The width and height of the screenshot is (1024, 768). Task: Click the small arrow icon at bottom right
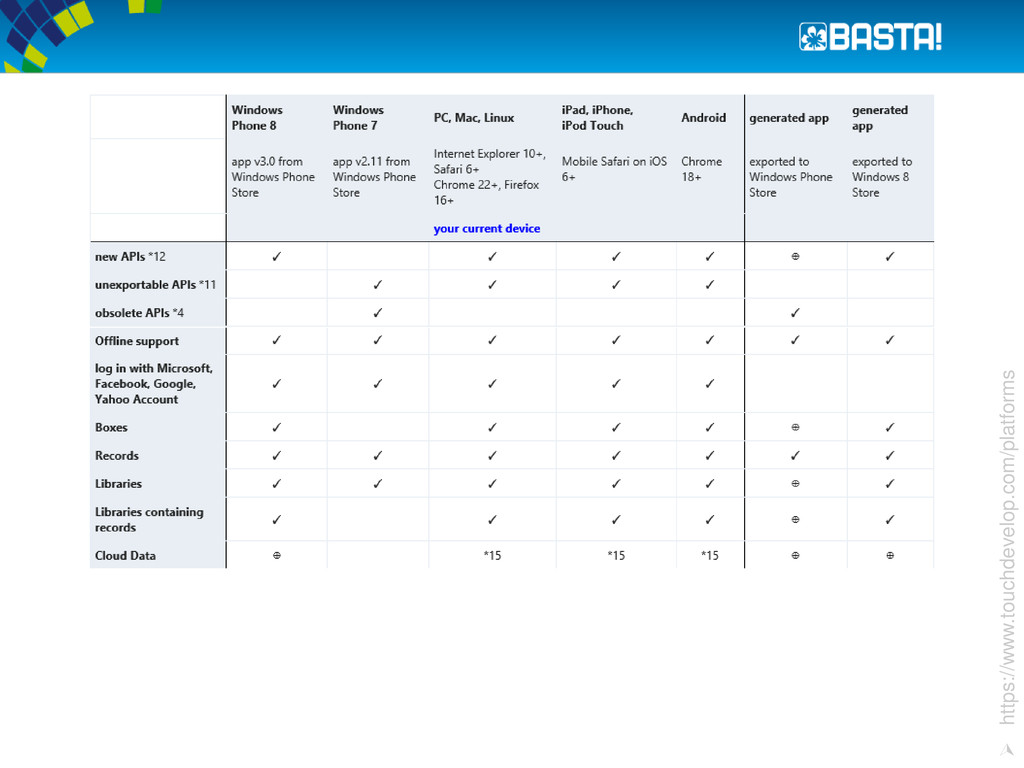coord(1006,750)
